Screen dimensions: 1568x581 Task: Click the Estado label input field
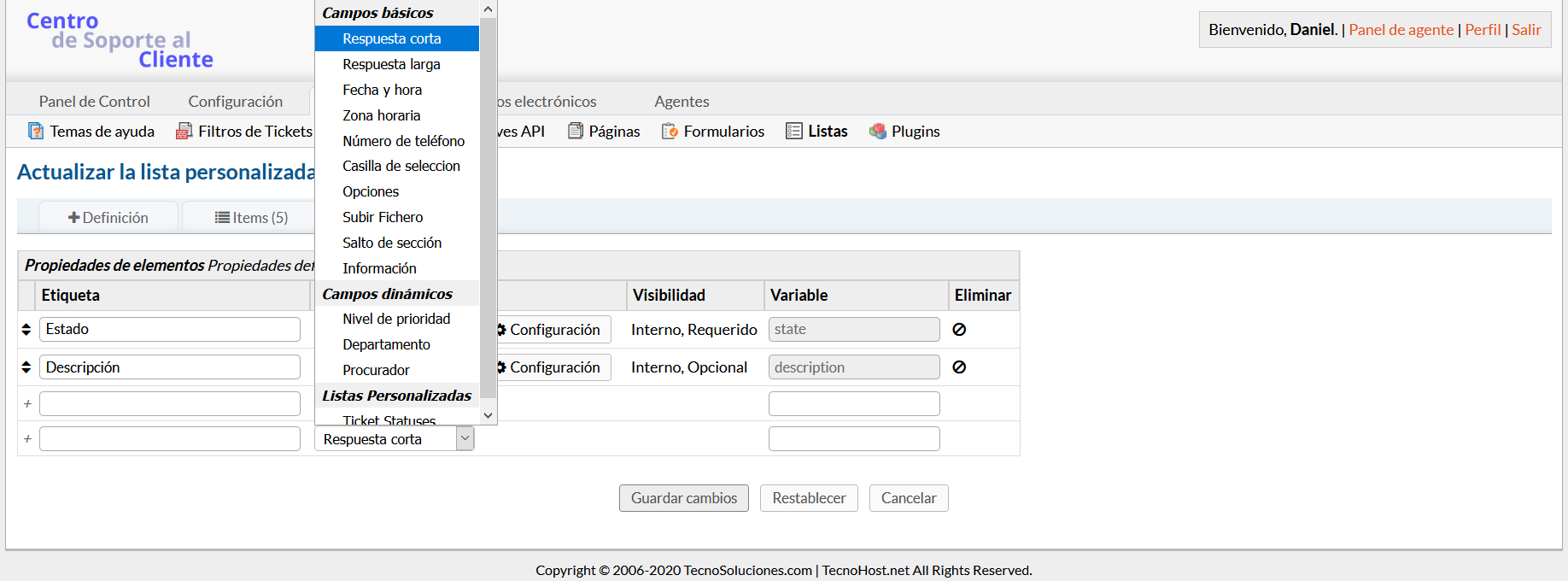coord(170,330)
